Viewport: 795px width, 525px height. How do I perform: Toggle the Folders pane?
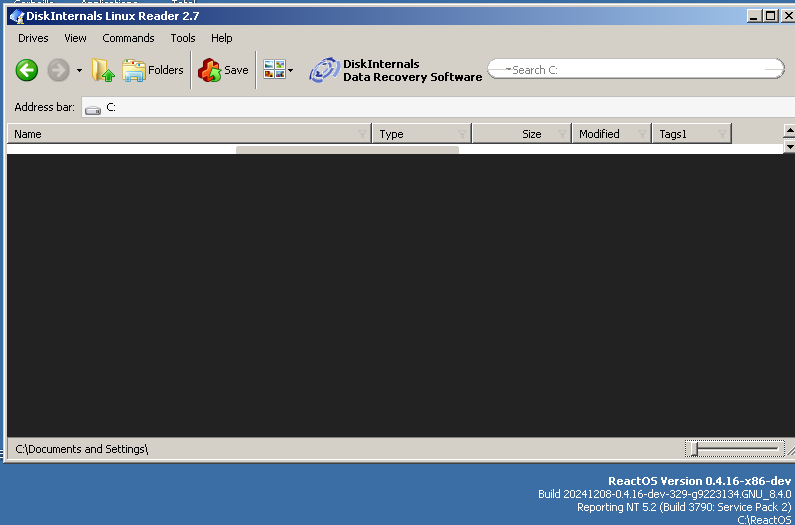click(x=153, y=70)
